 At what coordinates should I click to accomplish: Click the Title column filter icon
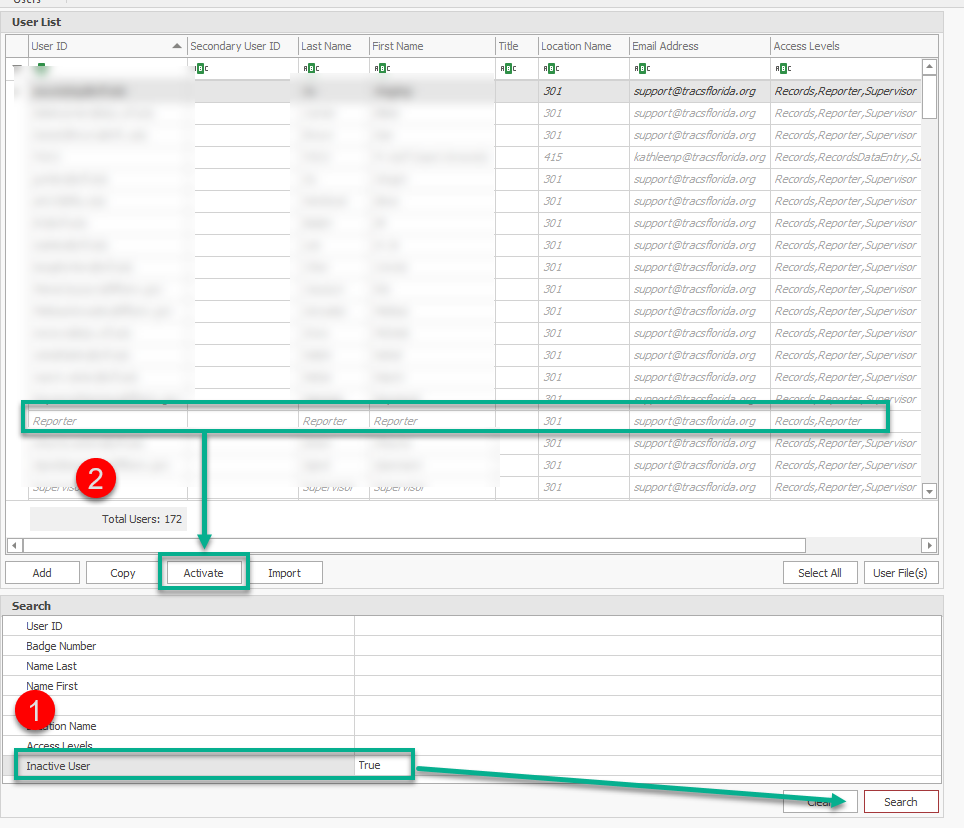(x=508, y=69)
